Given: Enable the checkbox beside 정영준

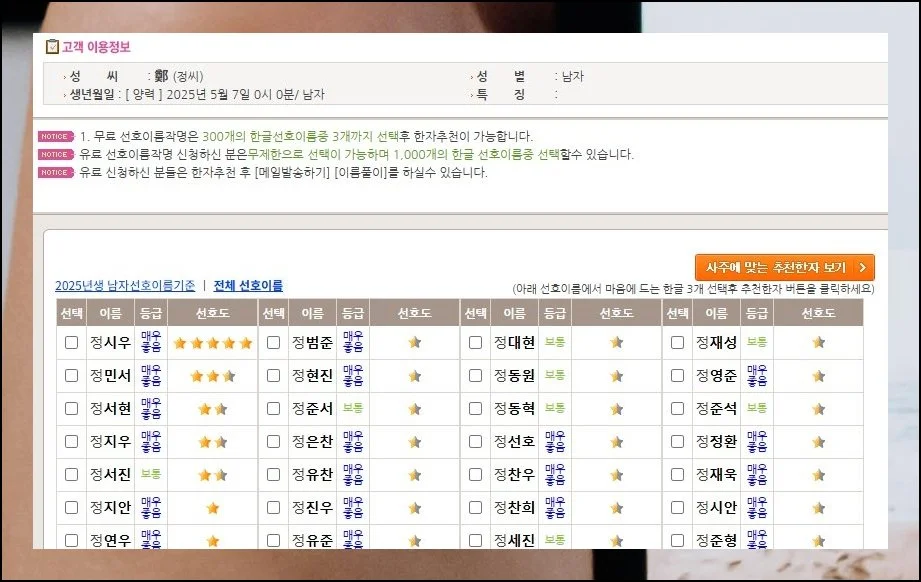Looking at the screenshot, I should pyautogui.click(x=677, y=376).
